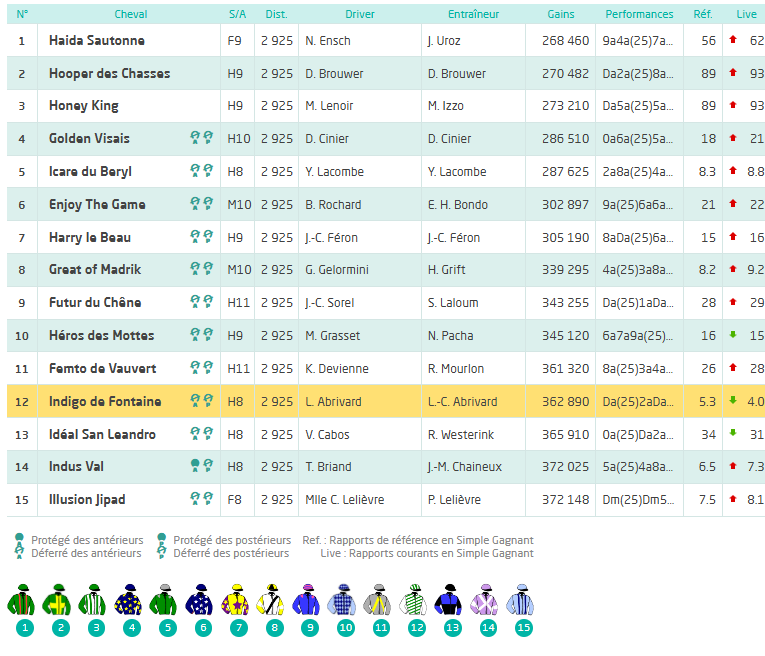Image resolution: width=765 pixels, height=656 pixels.
Task: Click red up arrow in Haida Sautonne row
Action: point(733,41)
